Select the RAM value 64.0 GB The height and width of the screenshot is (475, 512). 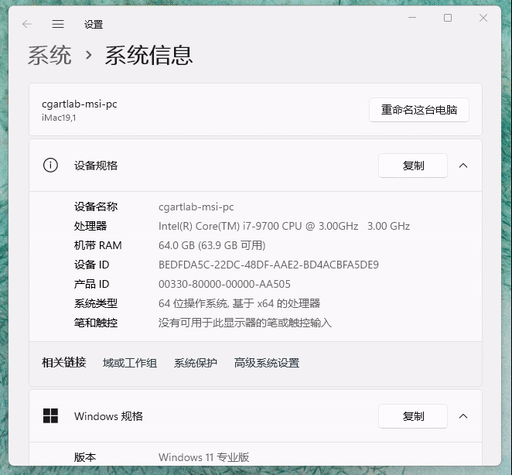point(212,245)
